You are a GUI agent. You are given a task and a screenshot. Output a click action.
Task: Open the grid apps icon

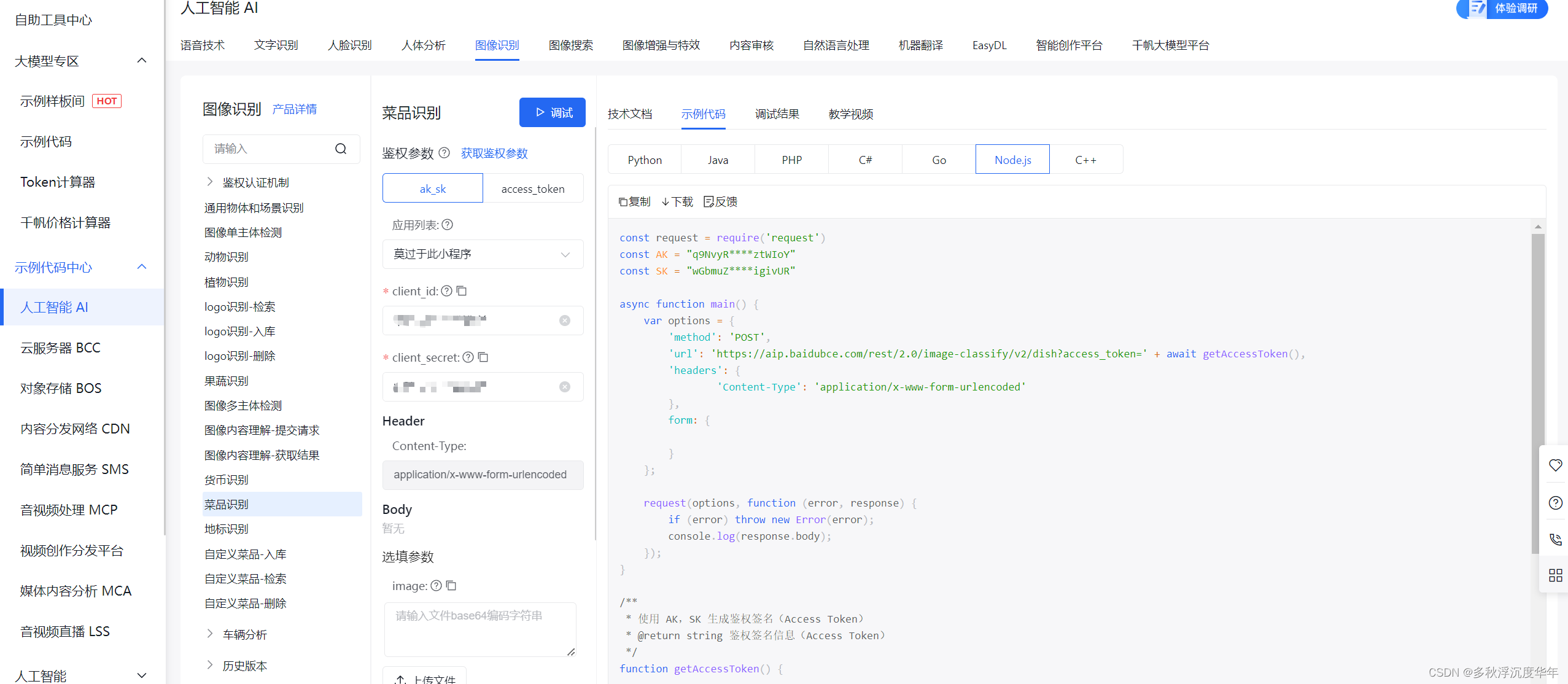point(1555,575)
